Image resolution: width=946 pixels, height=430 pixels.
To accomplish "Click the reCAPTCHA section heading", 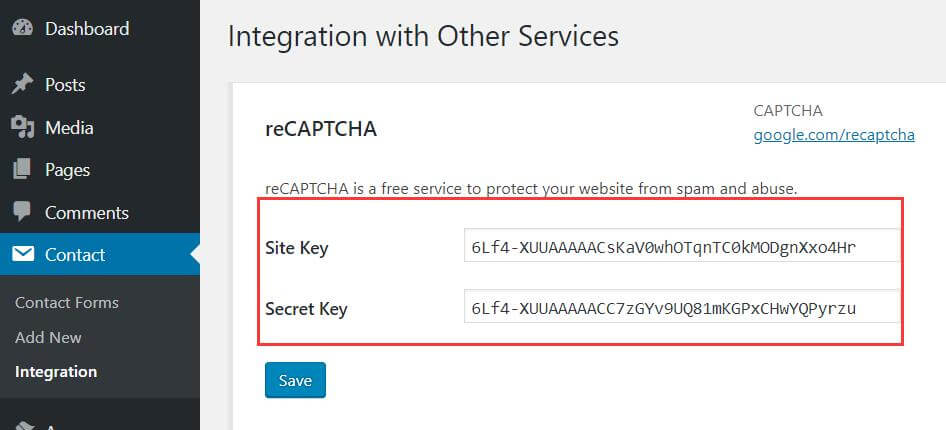I will (x=320, y=129).
